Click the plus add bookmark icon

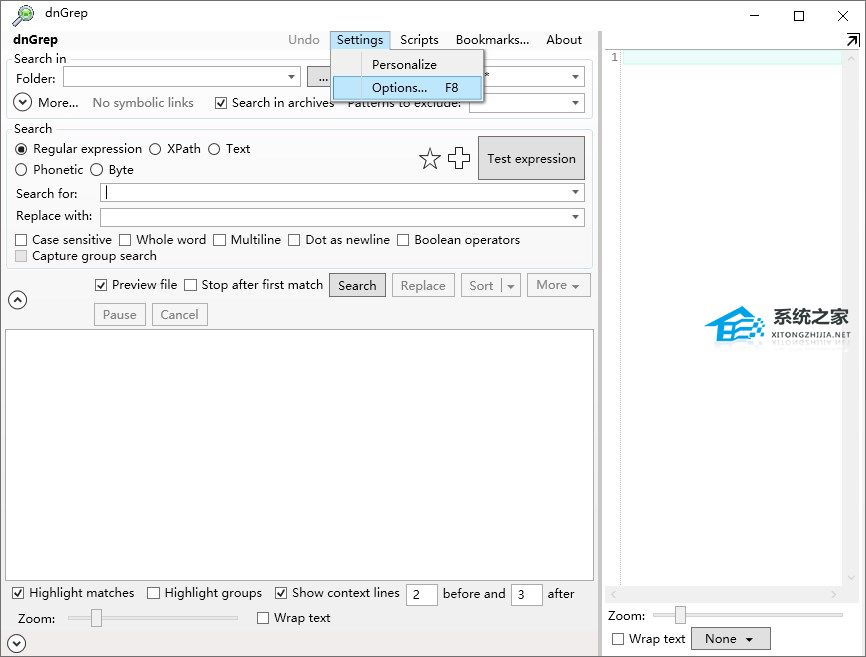(x=459, y=159)
